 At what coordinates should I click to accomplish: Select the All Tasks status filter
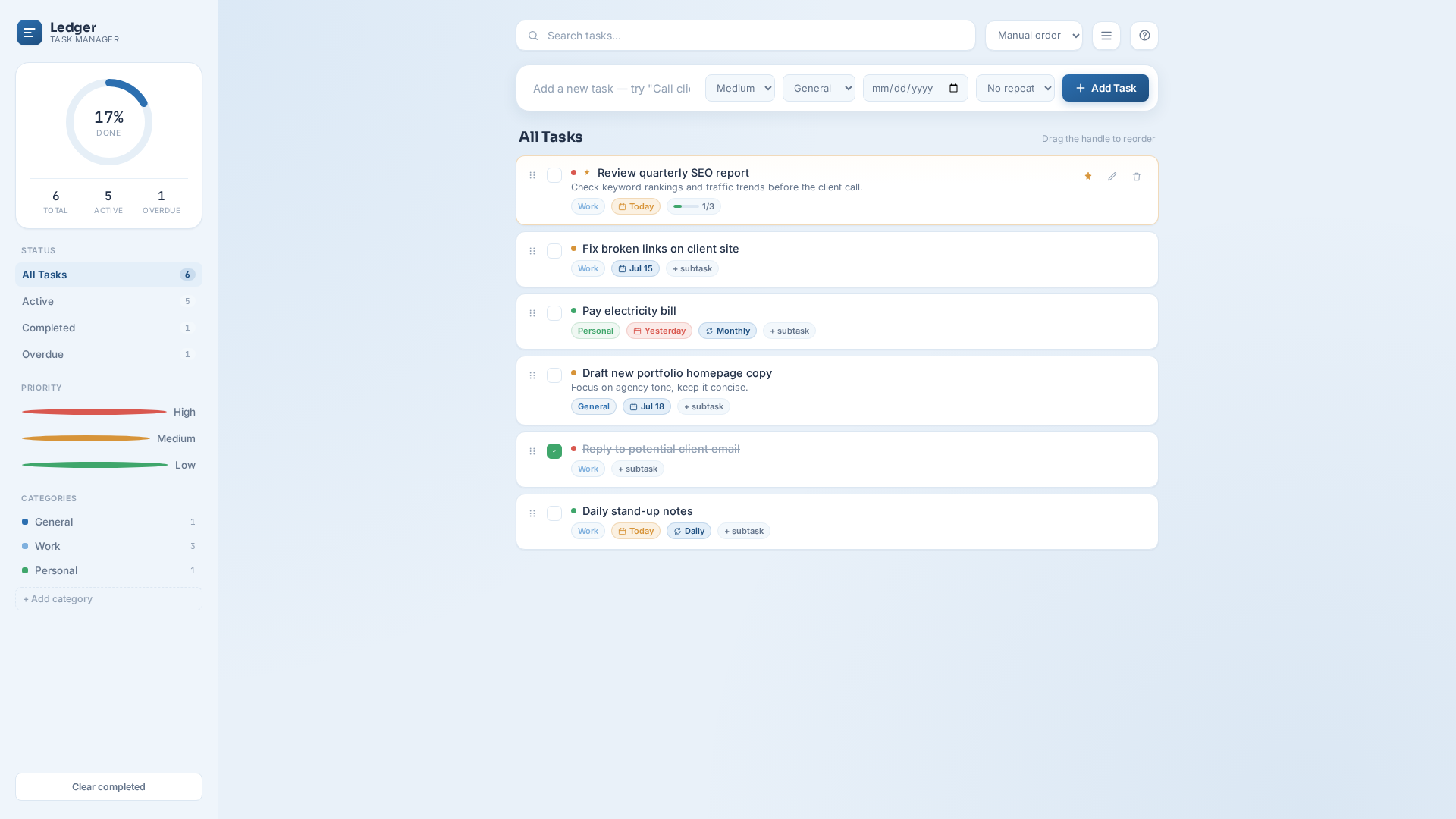[108, 275]
